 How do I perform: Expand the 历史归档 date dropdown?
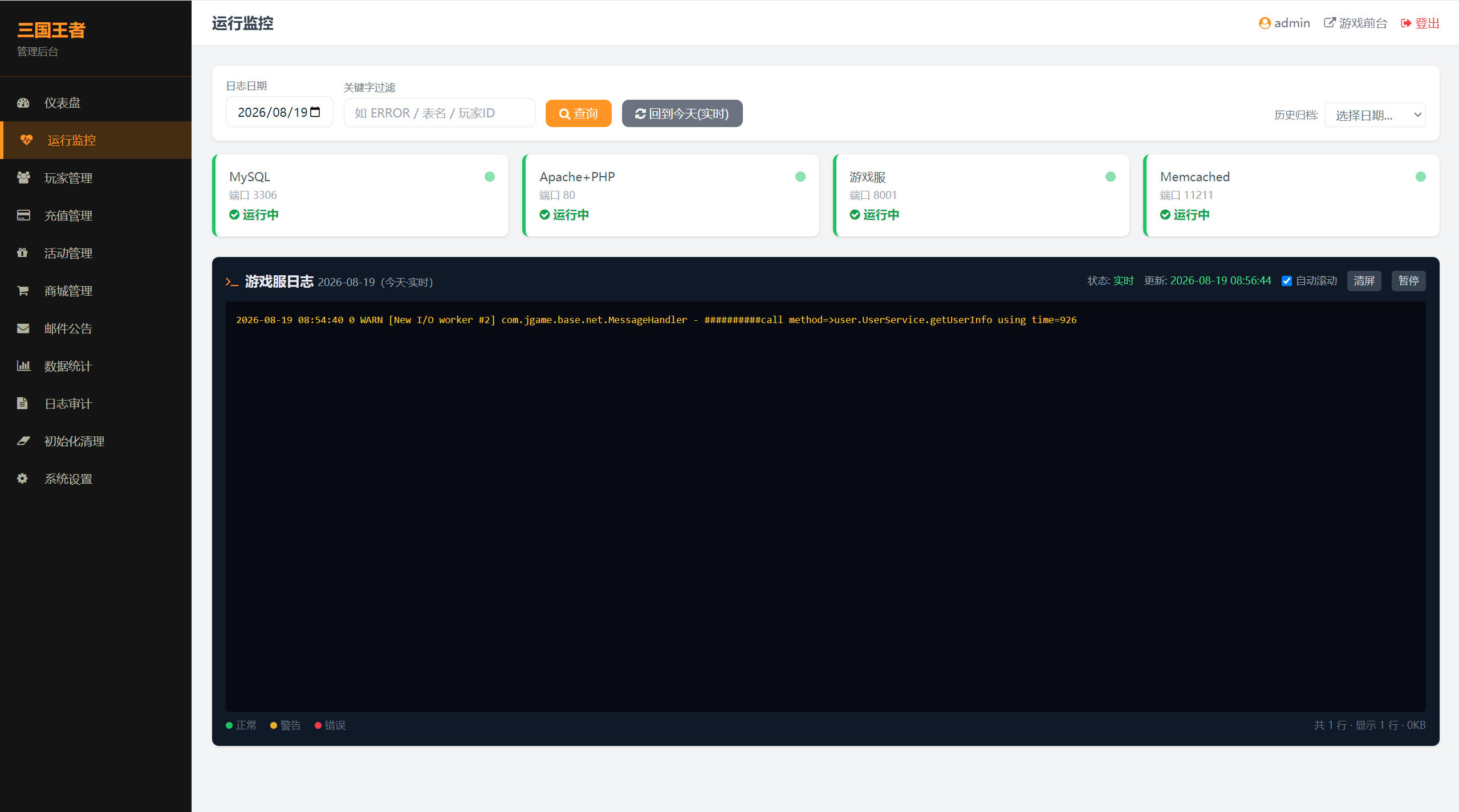pos(1375,115)
